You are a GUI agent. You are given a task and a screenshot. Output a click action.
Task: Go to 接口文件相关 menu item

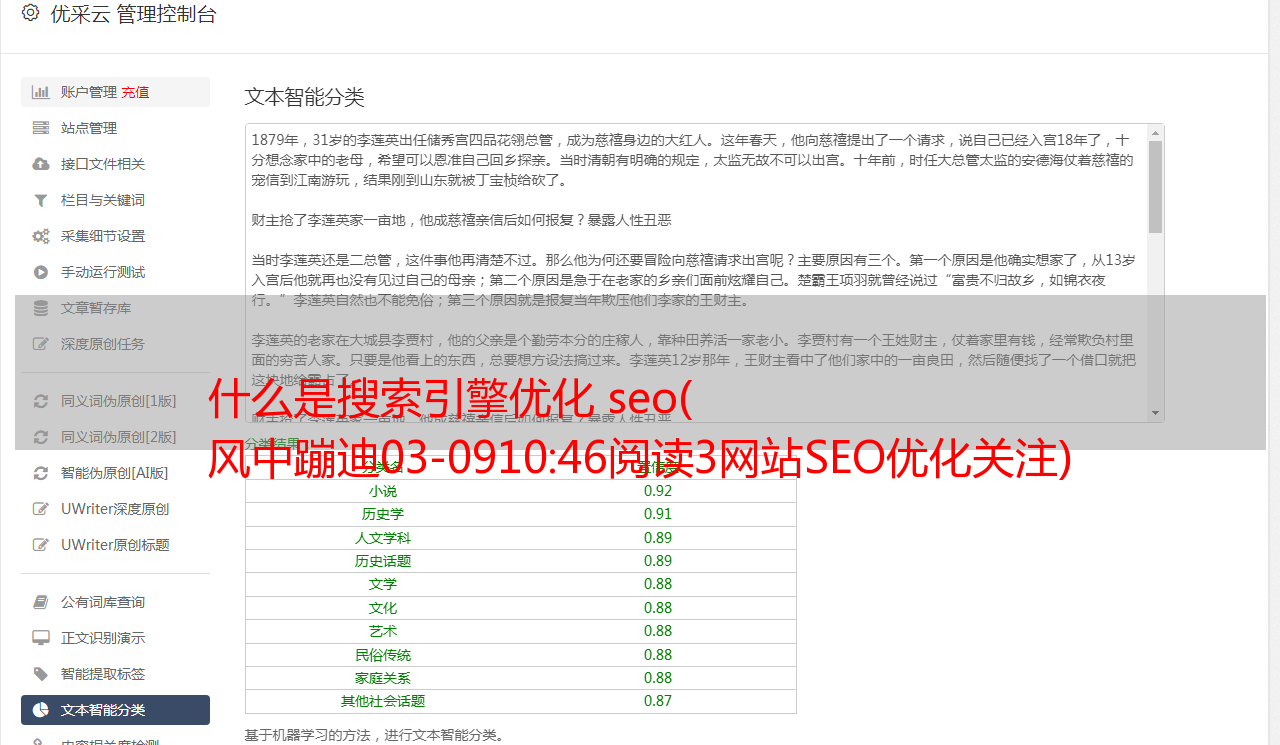click(x=115, y=164)
